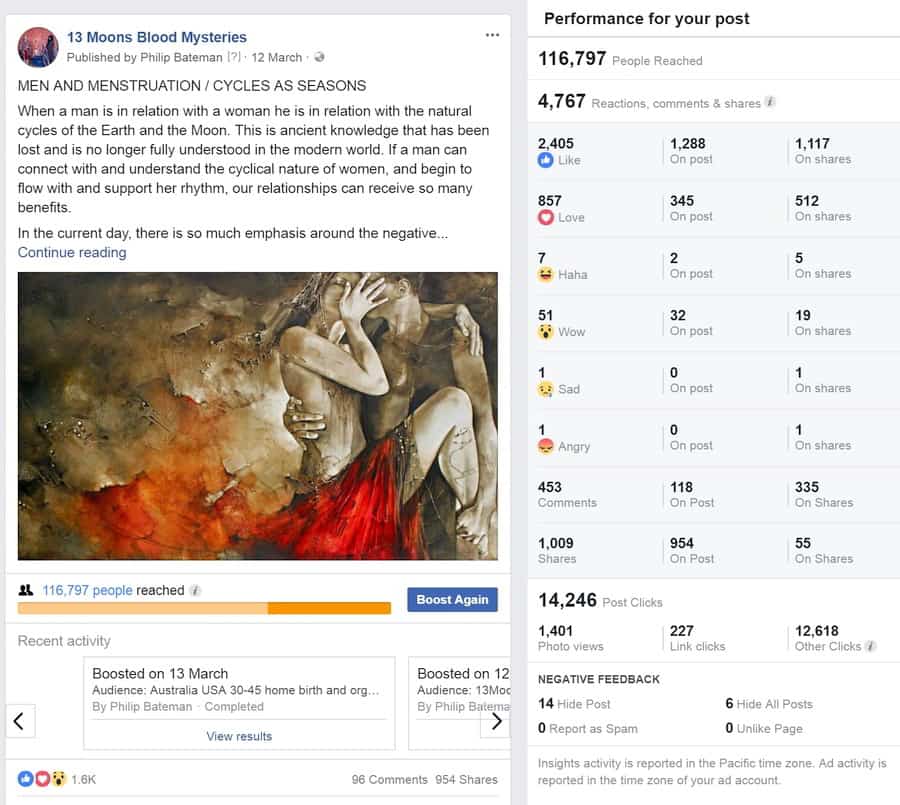Click the 0 Report as Spam entry

588,729
